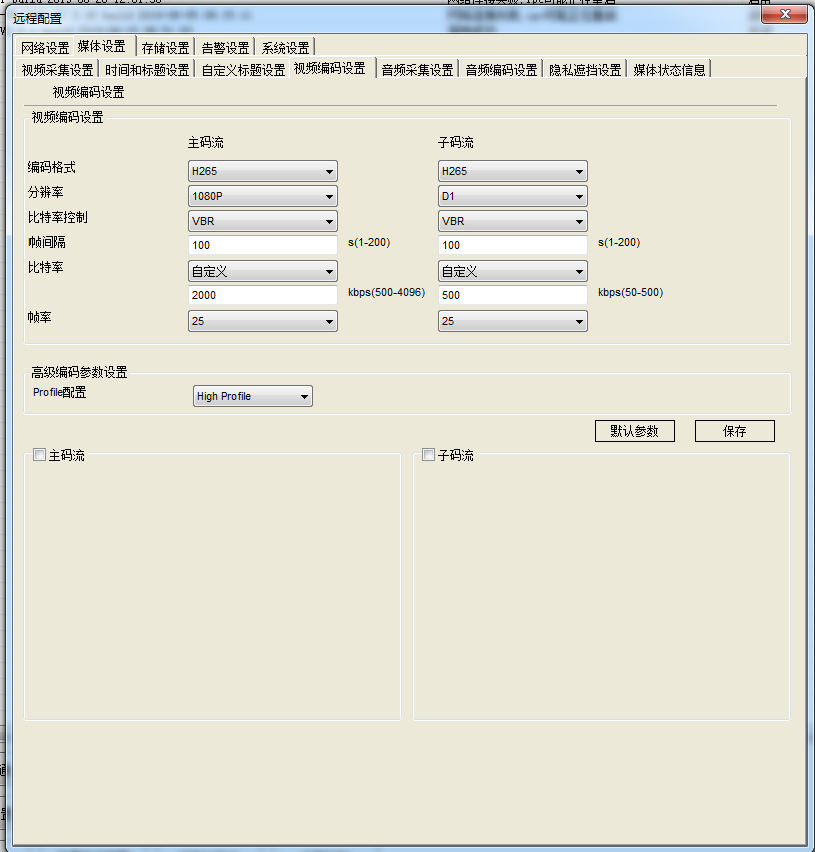Open sub stream 帧率 dropdown
The width and height of the screenshot is (815, 852).
[512, 321]
